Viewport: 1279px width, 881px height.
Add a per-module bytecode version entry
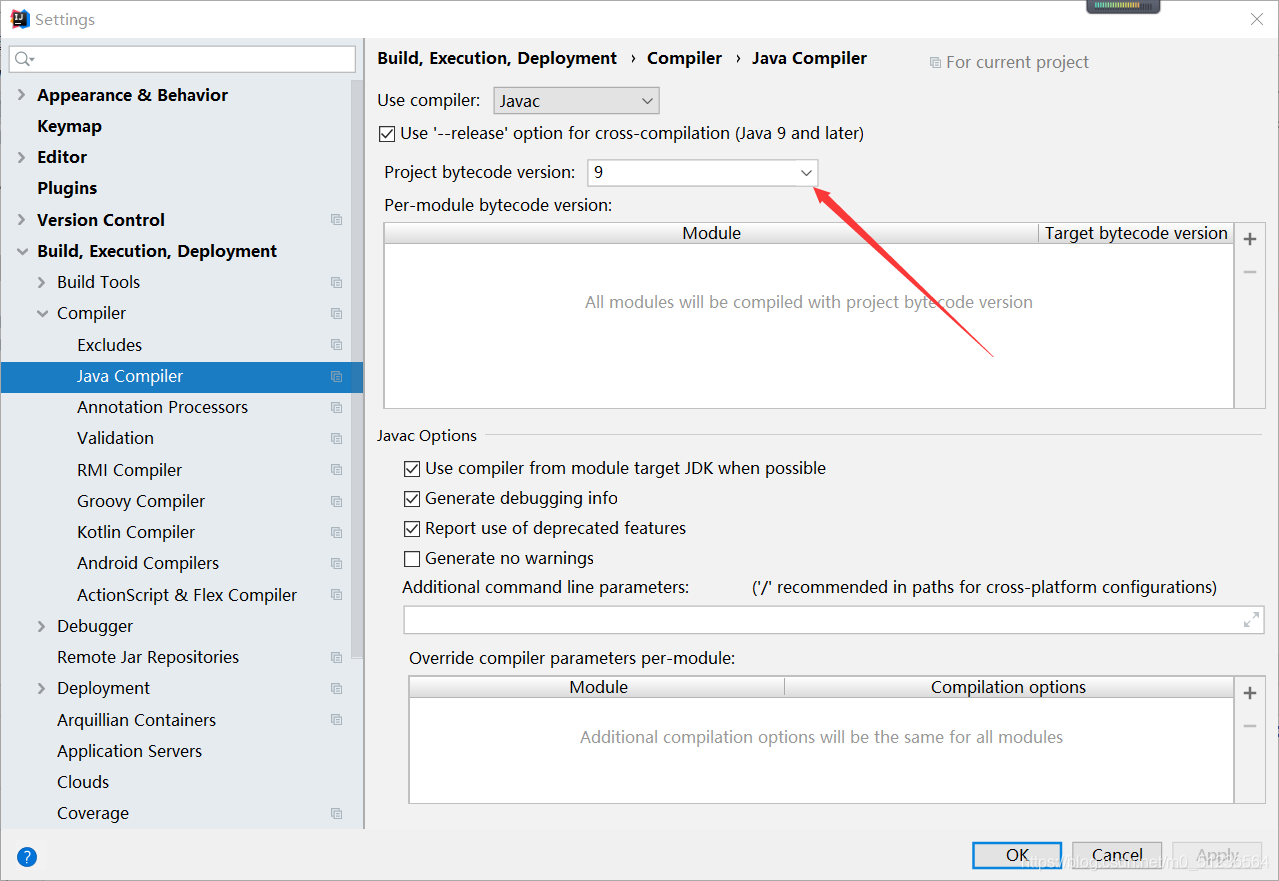tap(1249, 239)
